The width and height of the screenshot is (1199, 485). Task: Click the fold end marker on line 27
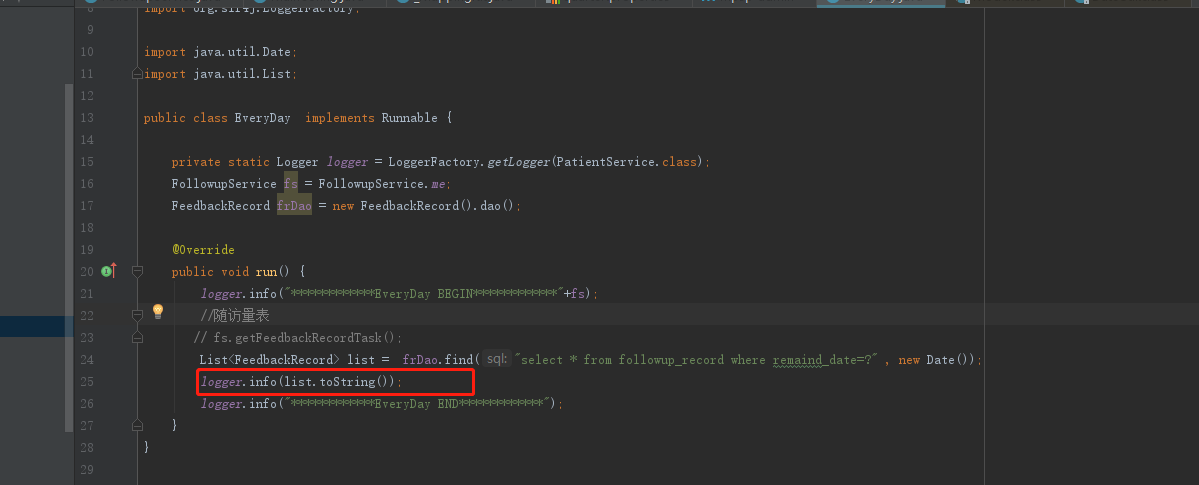click(137, 425)
